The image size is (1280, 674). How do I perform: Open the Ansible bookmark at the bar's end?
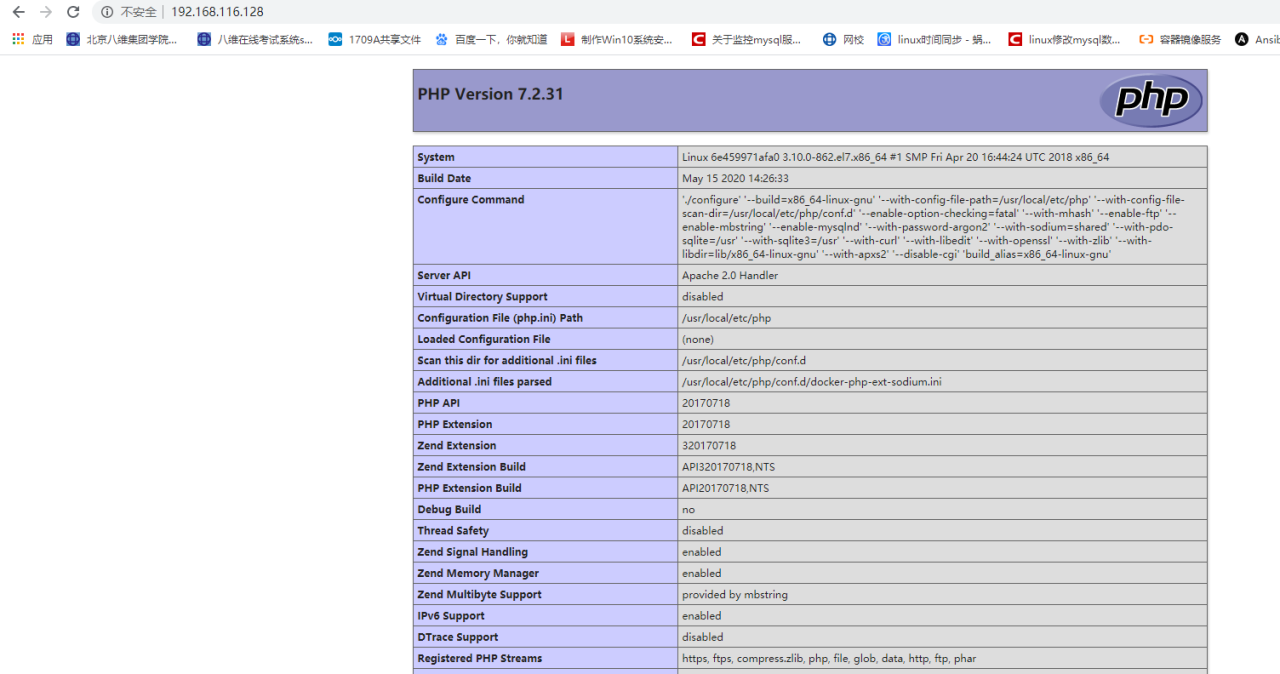coord(1257,39)
